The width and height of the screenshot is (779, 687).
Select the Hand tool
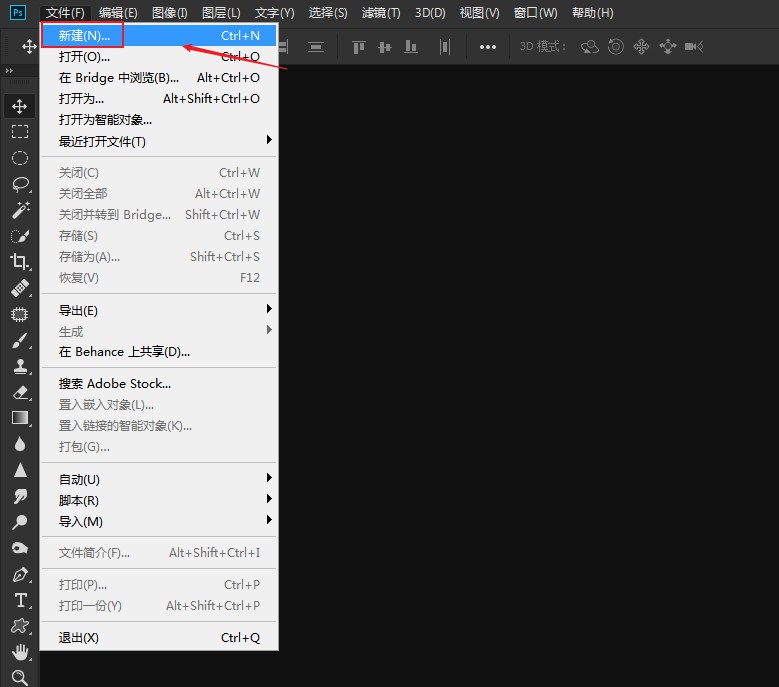click(20, 652)
